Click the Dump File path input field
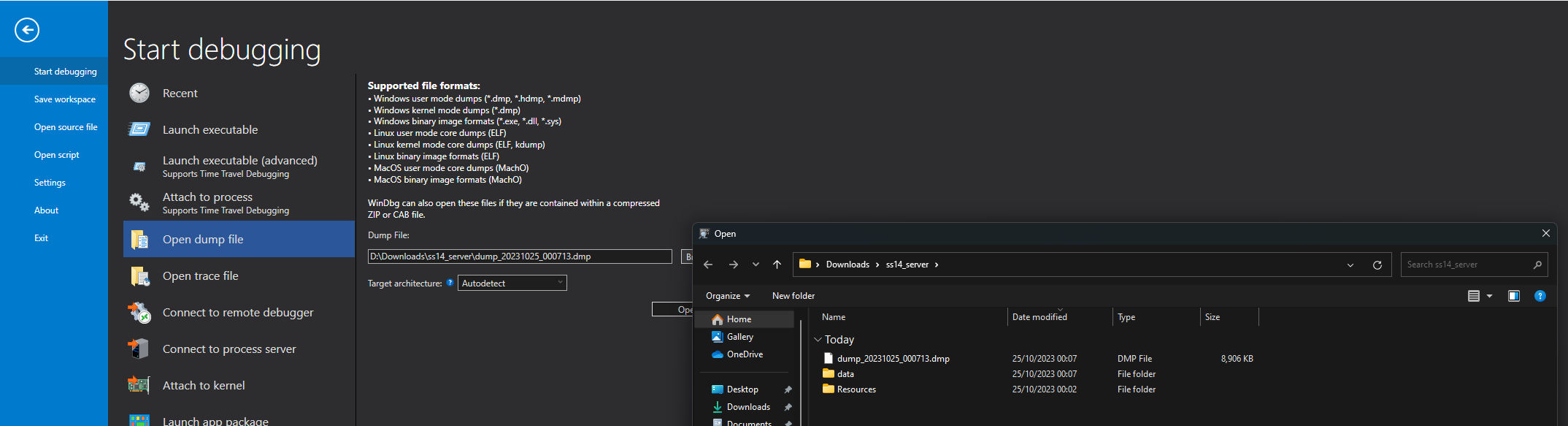This screenshot has height=426, width=1568. (x=520, y=256)
